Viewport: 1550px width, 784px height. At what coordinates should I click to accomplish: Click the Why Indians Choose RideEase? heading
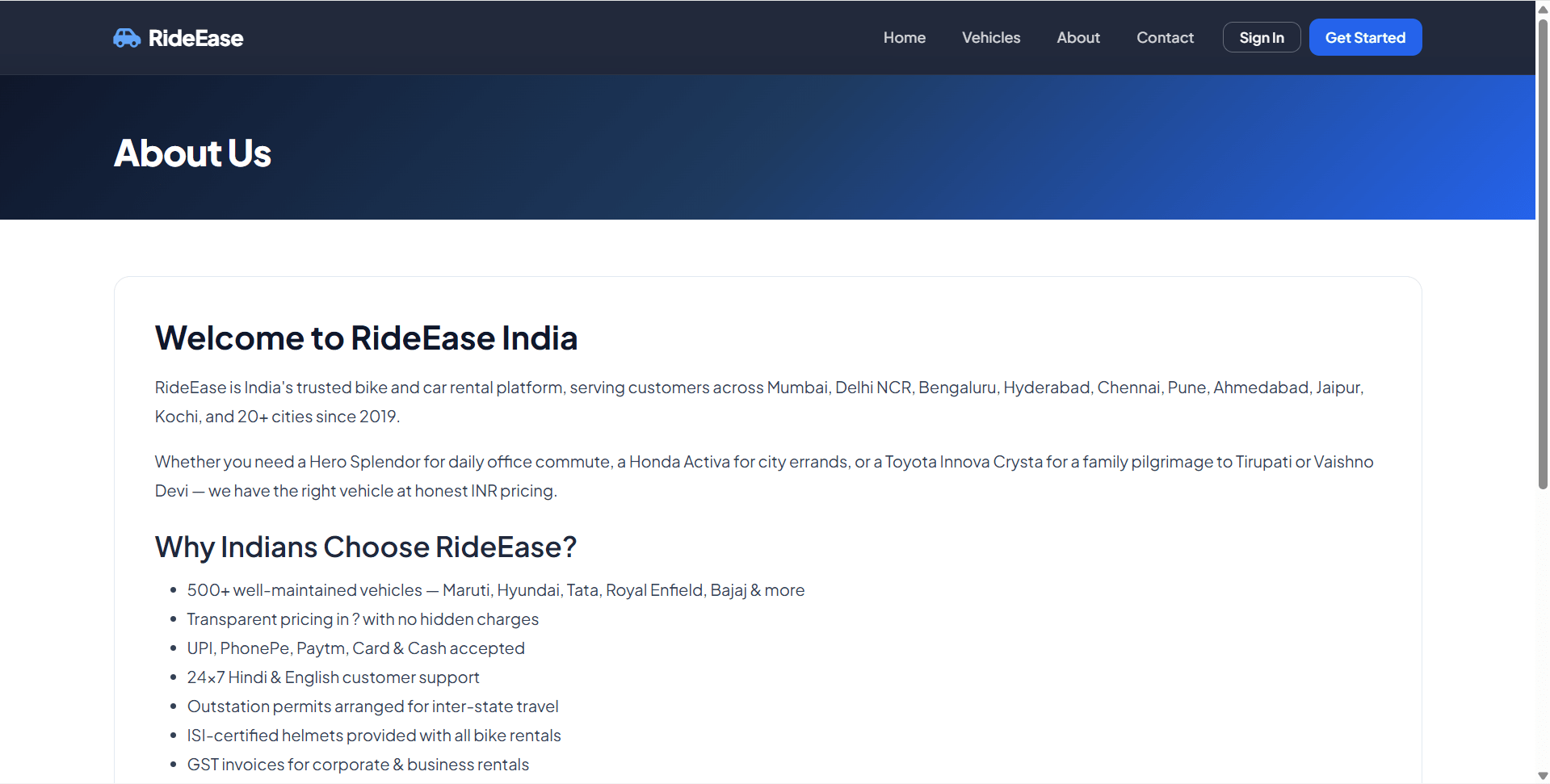click(365, 547)
